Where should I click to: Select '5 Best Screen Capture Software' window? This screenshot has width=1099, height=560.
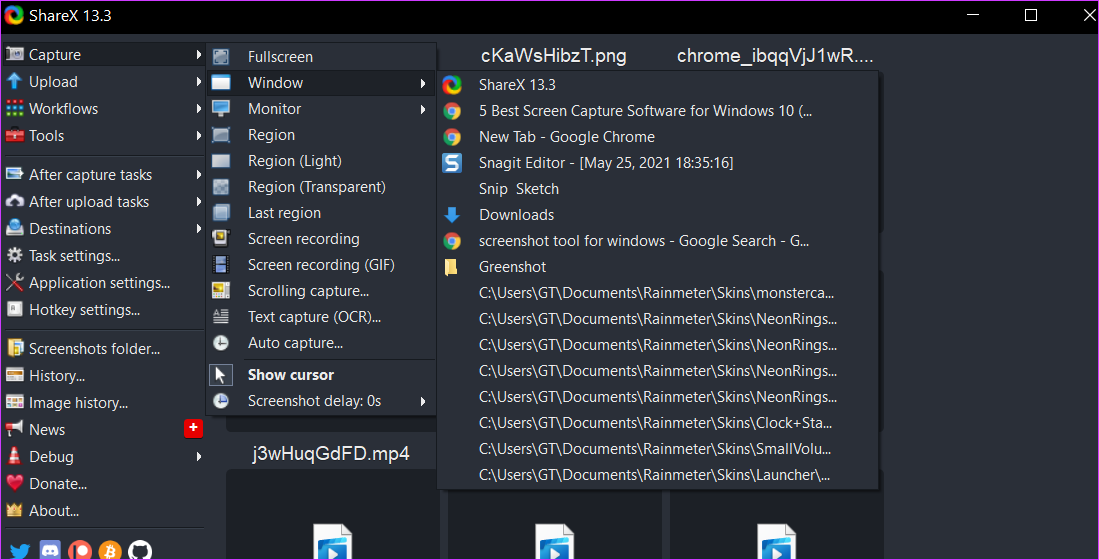coord(657,111)
